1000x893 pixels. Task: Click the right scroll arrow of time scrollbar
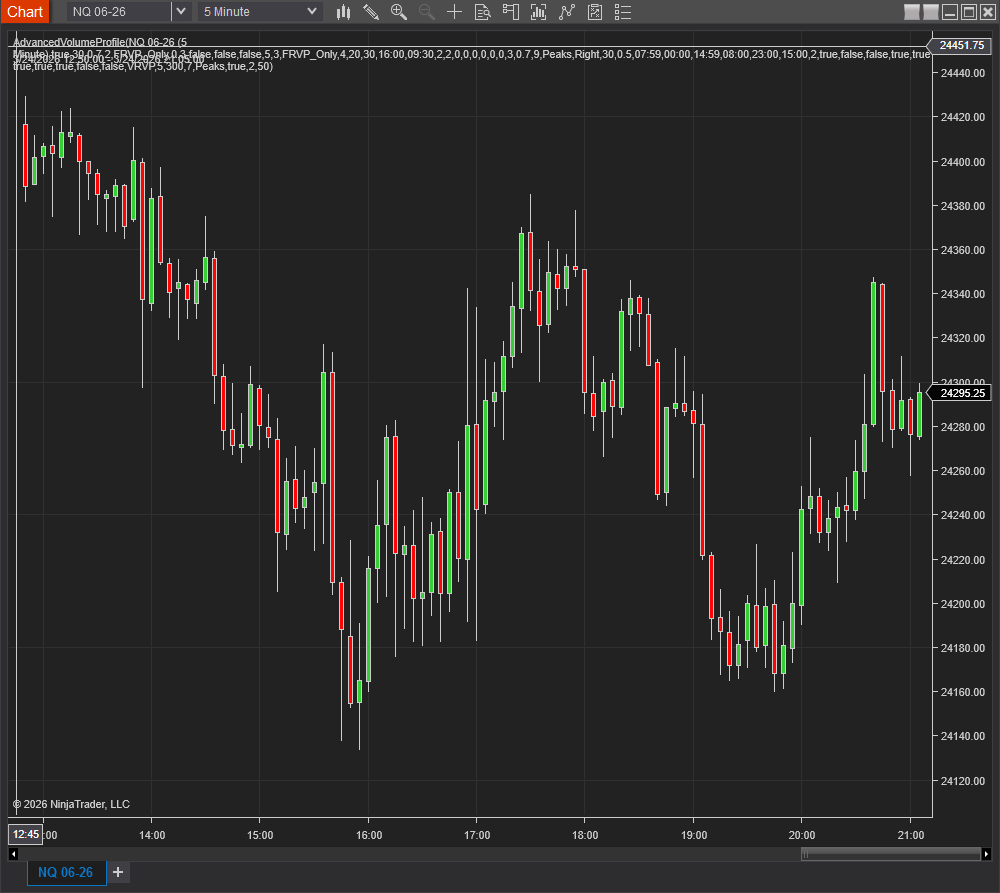pyautogui.click(x=986, y=854)
